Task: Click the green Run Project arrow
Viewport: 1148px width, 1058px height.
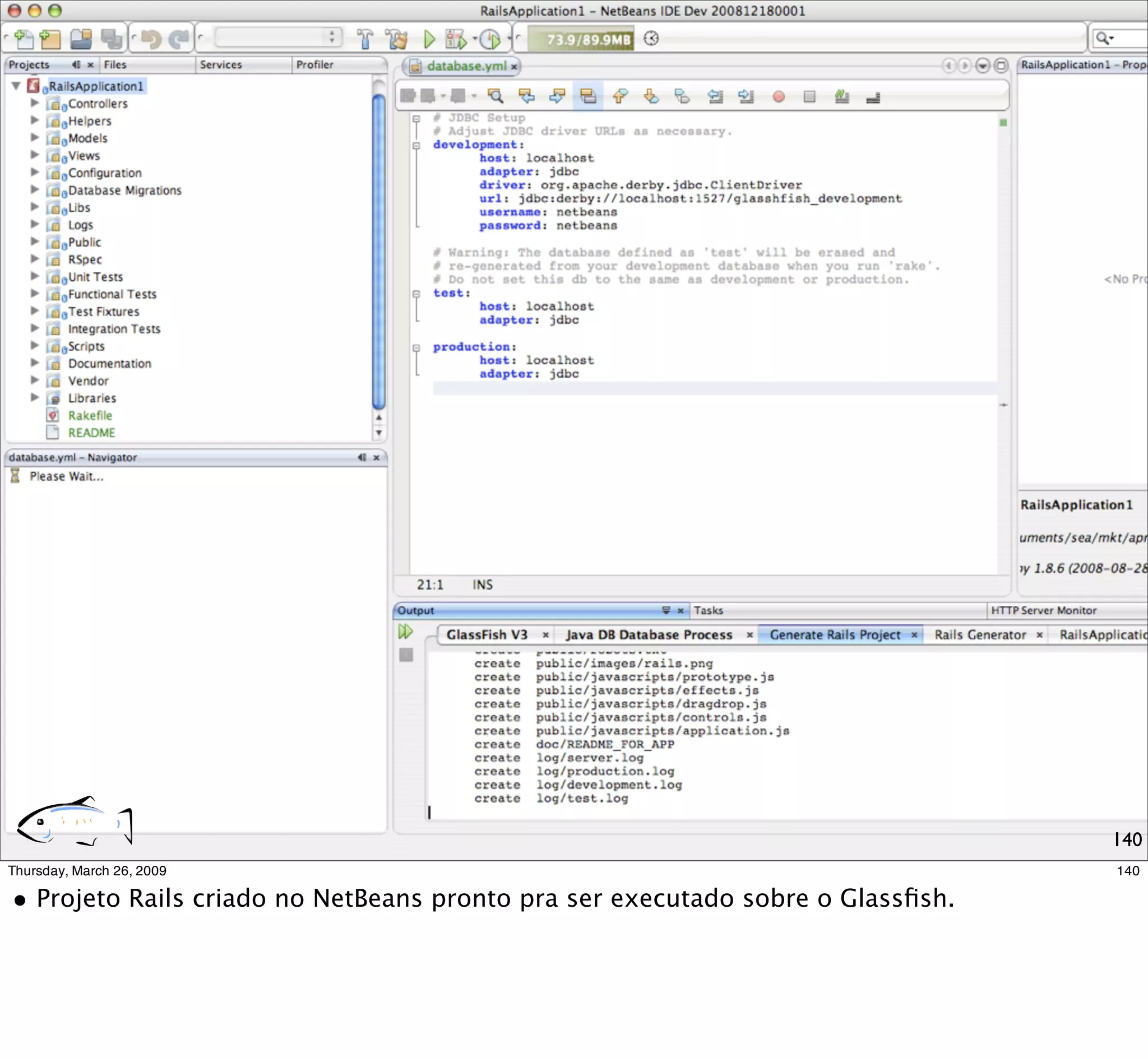Action: (x=429, y=39)
